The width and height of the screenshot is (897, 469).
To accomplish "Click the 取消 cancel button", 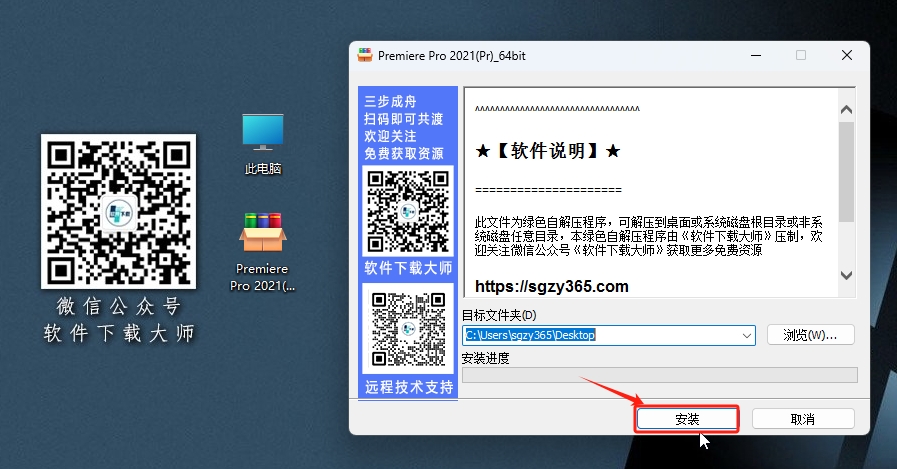I will (803, 419).
